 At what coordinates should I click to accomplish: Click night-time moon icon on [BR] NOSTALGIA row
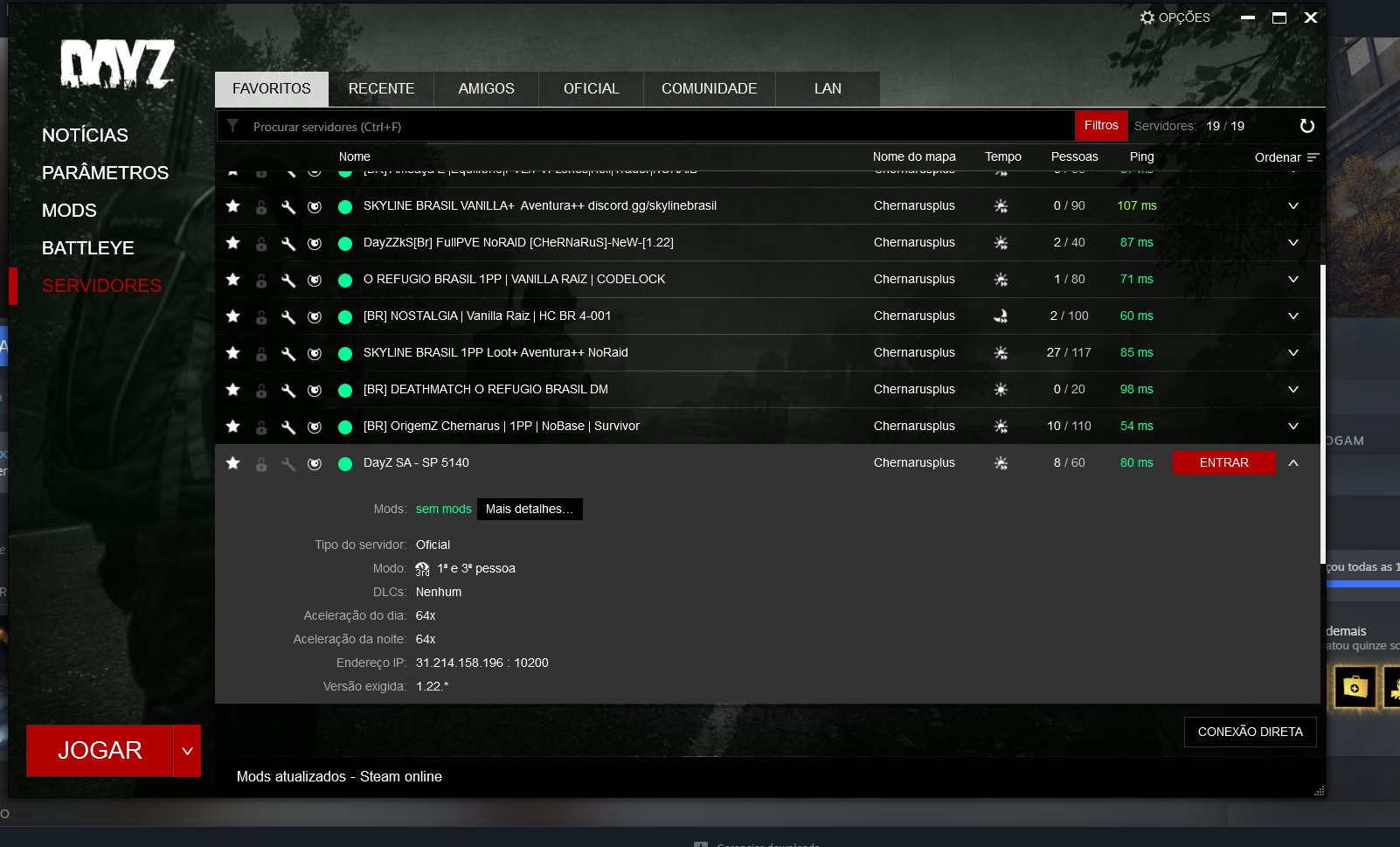pyautogui.click(x=1001, y=316)
